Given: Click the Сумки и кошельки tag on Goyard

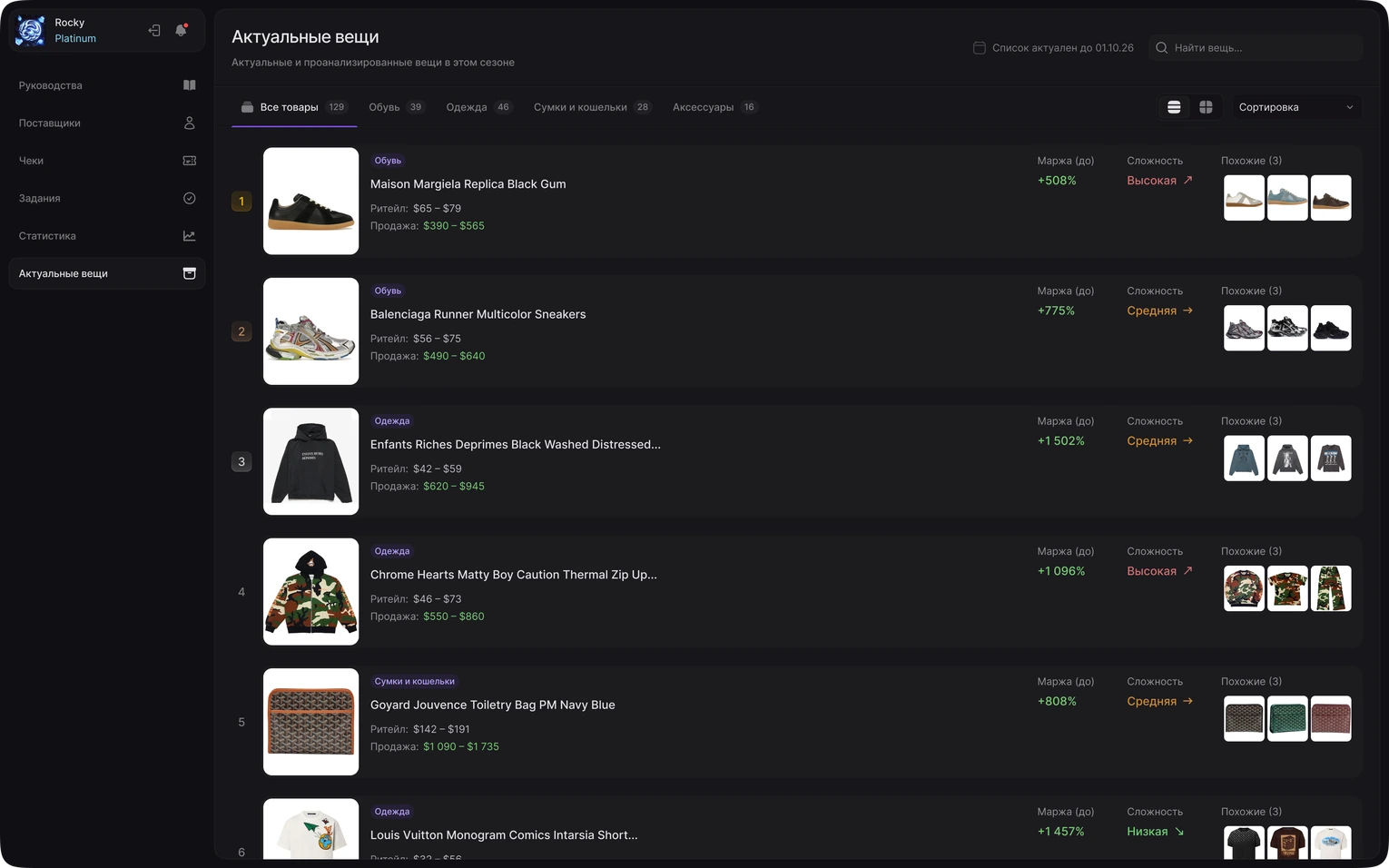Looking at the screenshot, I should tap(415, 682).
